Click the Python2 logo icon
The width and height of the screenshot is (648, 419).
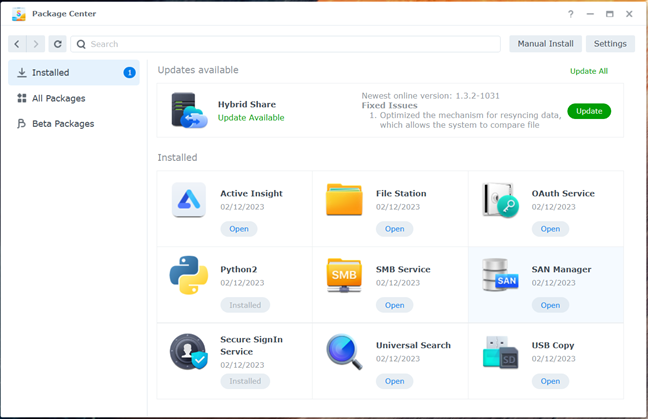pos(189,275)
